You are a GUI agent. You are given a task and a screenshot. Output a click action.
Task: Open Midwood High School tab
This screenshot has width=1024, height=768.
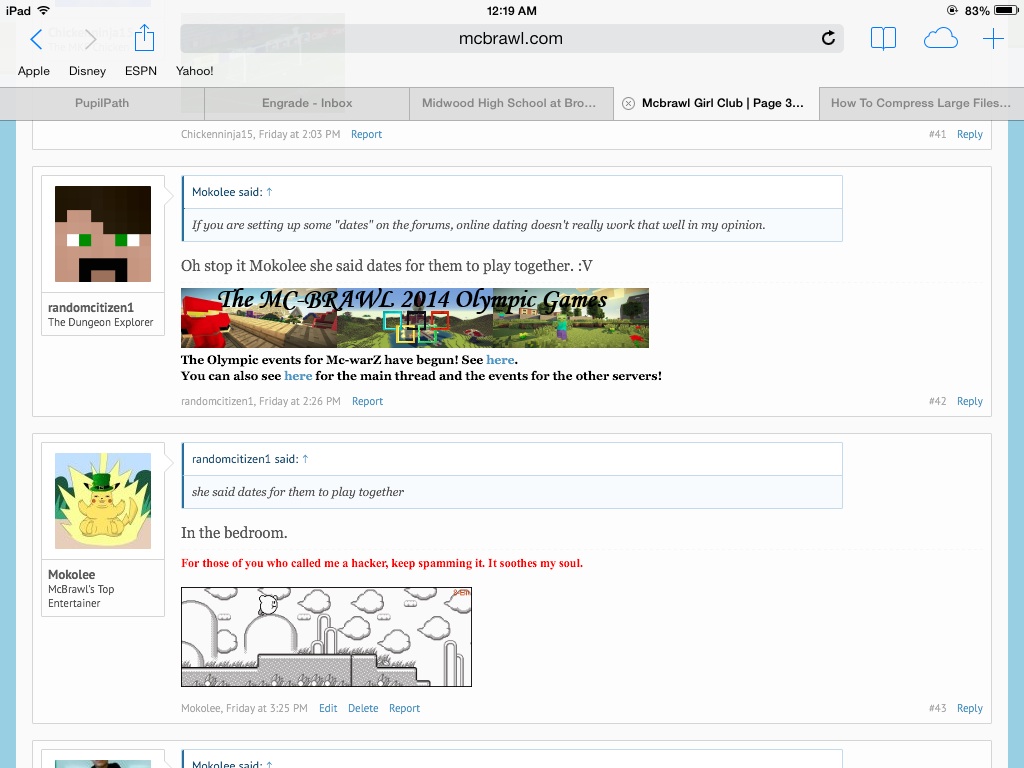(509, 103)
